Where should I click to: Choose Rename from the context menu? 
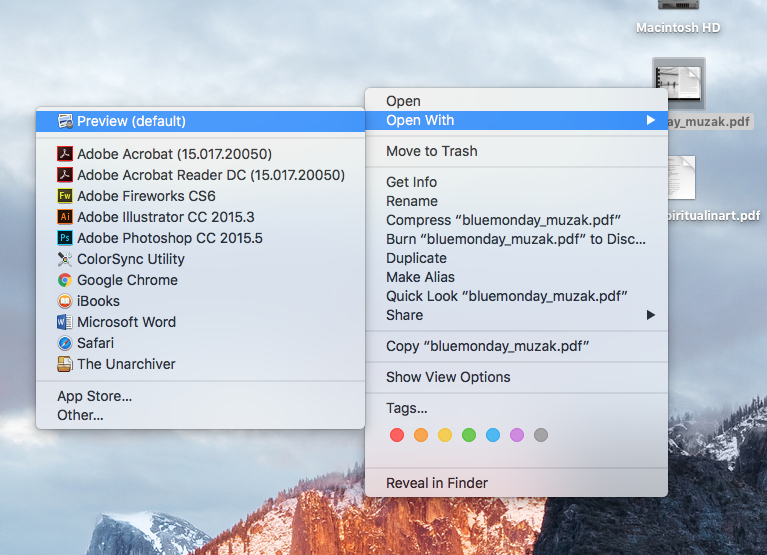pyautogui.click(x=517, y=201)
